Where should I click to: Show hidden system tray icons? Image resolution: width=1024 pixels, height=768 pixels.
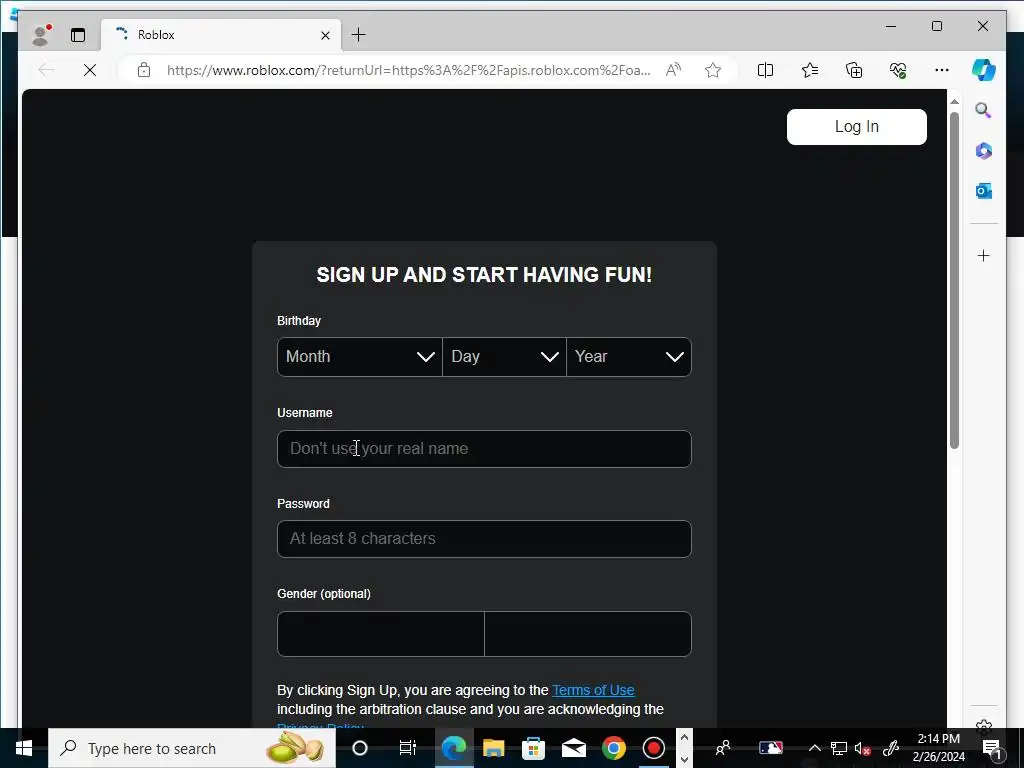point(815,748)
